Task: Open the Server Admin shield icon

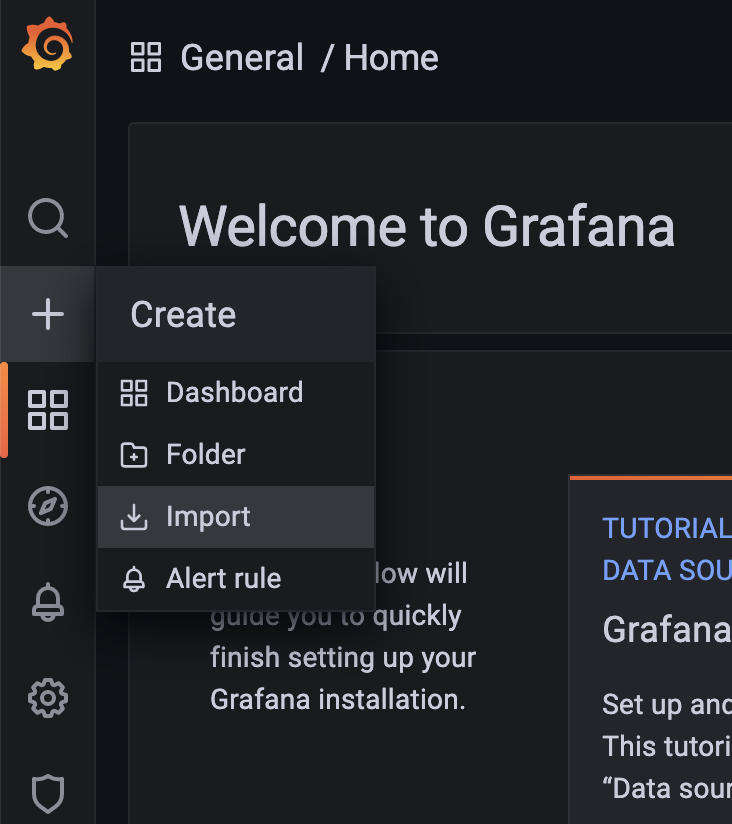Action: tap(48, 794)
